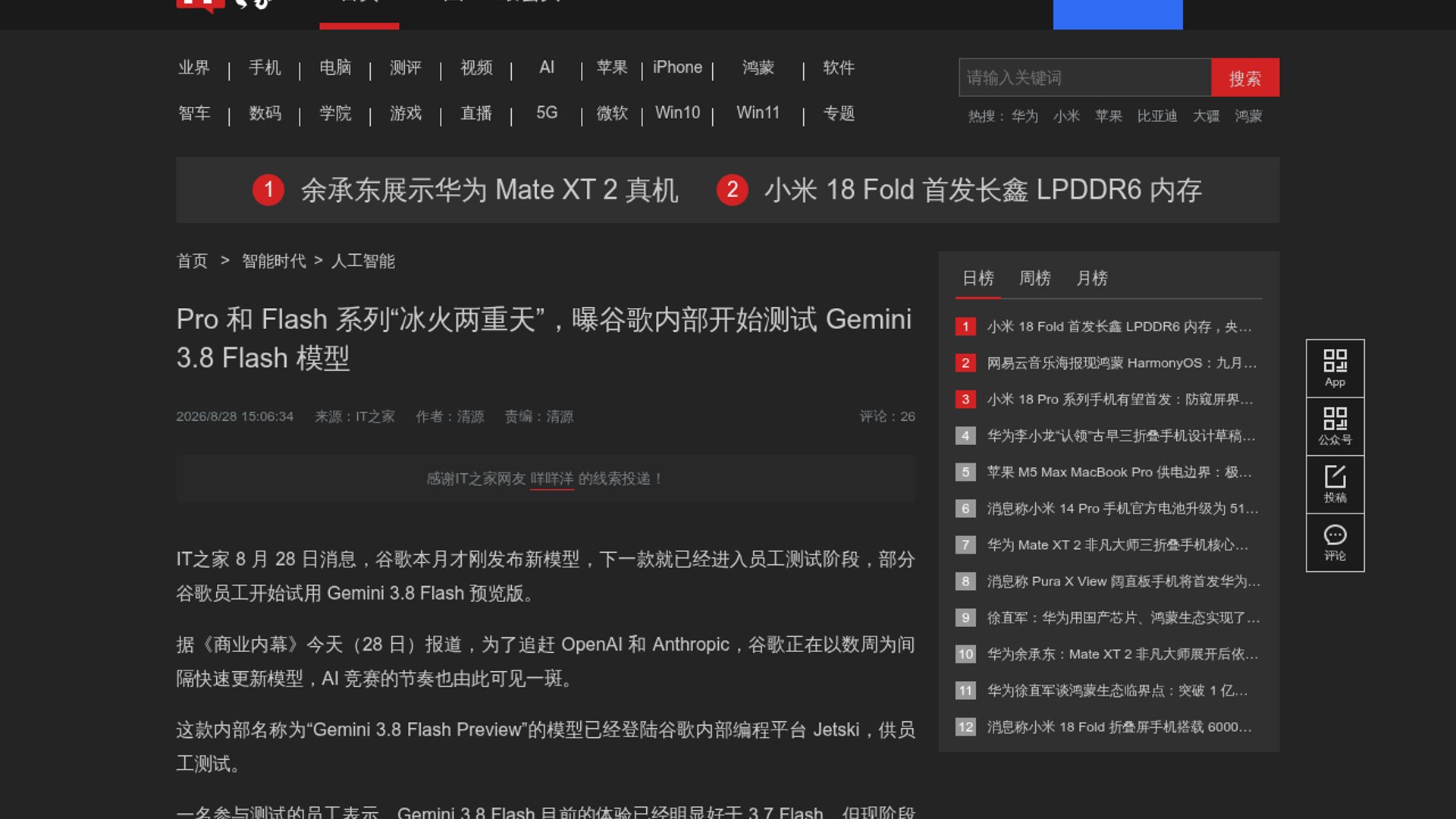The height and width of the screenshot is (819, 1456).
Task: Open the 微软 navigation category
Action: click(612, 113)
